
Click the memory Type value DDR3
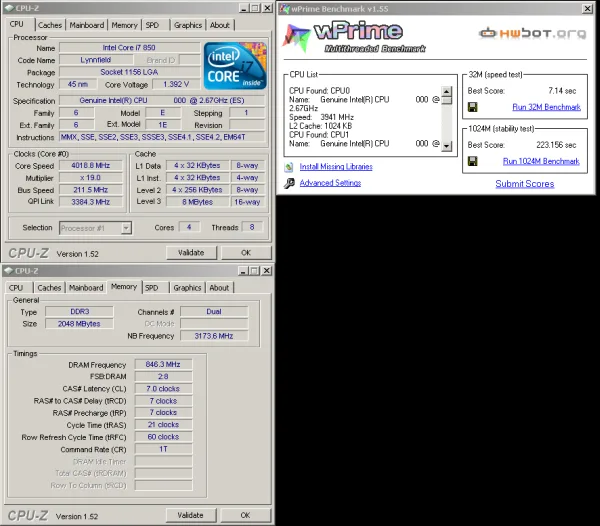pyautogui.click(x=80, y=312)
